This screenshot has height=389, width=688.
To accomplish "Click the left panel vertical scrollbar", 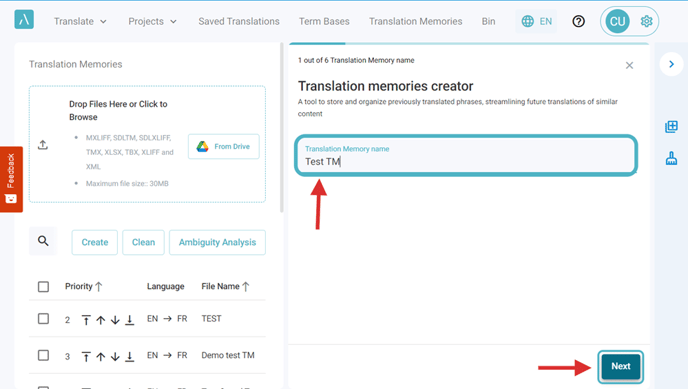I will [x=281, y=127].
